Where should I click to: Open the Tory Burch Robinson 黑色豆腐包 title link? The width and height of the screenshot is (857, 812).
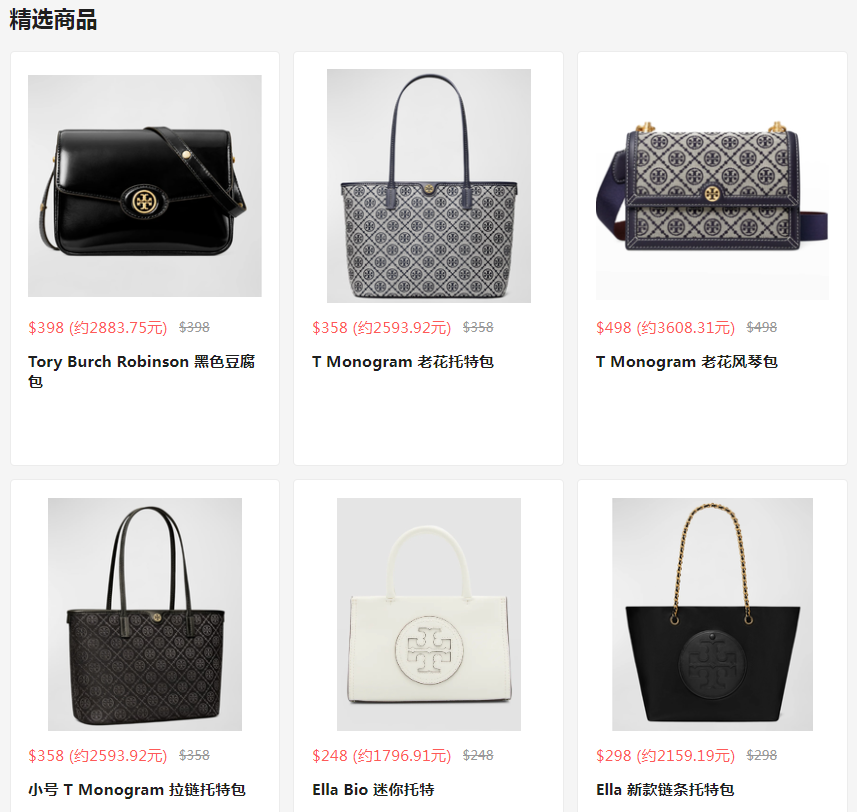tap(142, 371)
